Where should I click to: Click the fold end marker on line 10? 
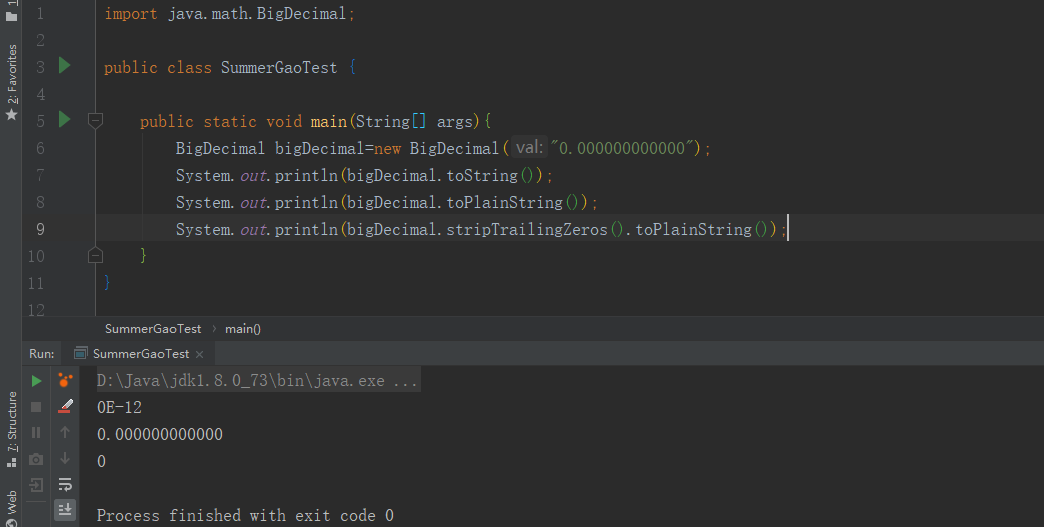point(95,256)
